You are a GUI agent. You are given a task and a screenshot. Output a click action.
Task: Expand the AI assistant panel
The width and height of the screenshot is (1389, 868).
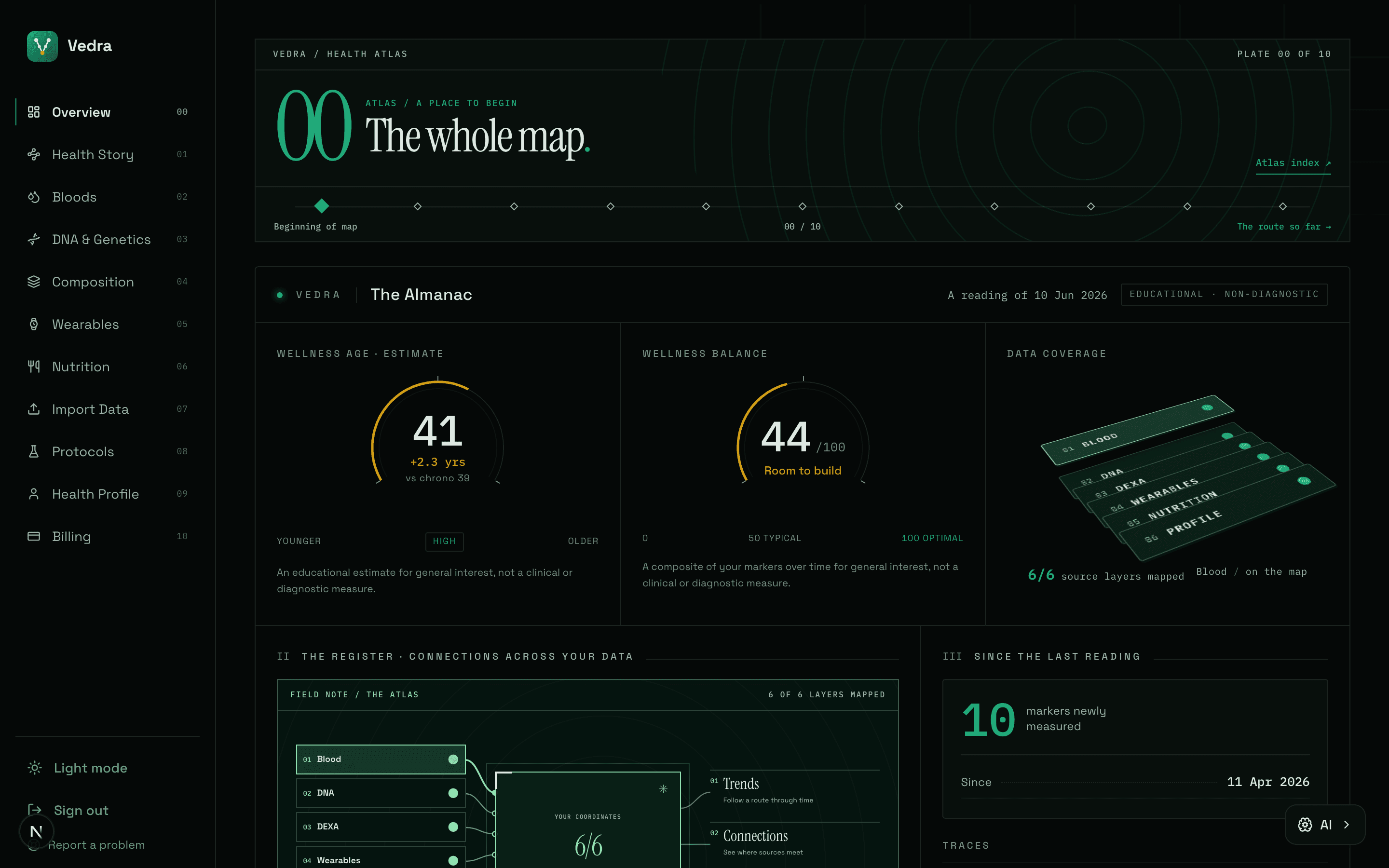point(1325,825)
